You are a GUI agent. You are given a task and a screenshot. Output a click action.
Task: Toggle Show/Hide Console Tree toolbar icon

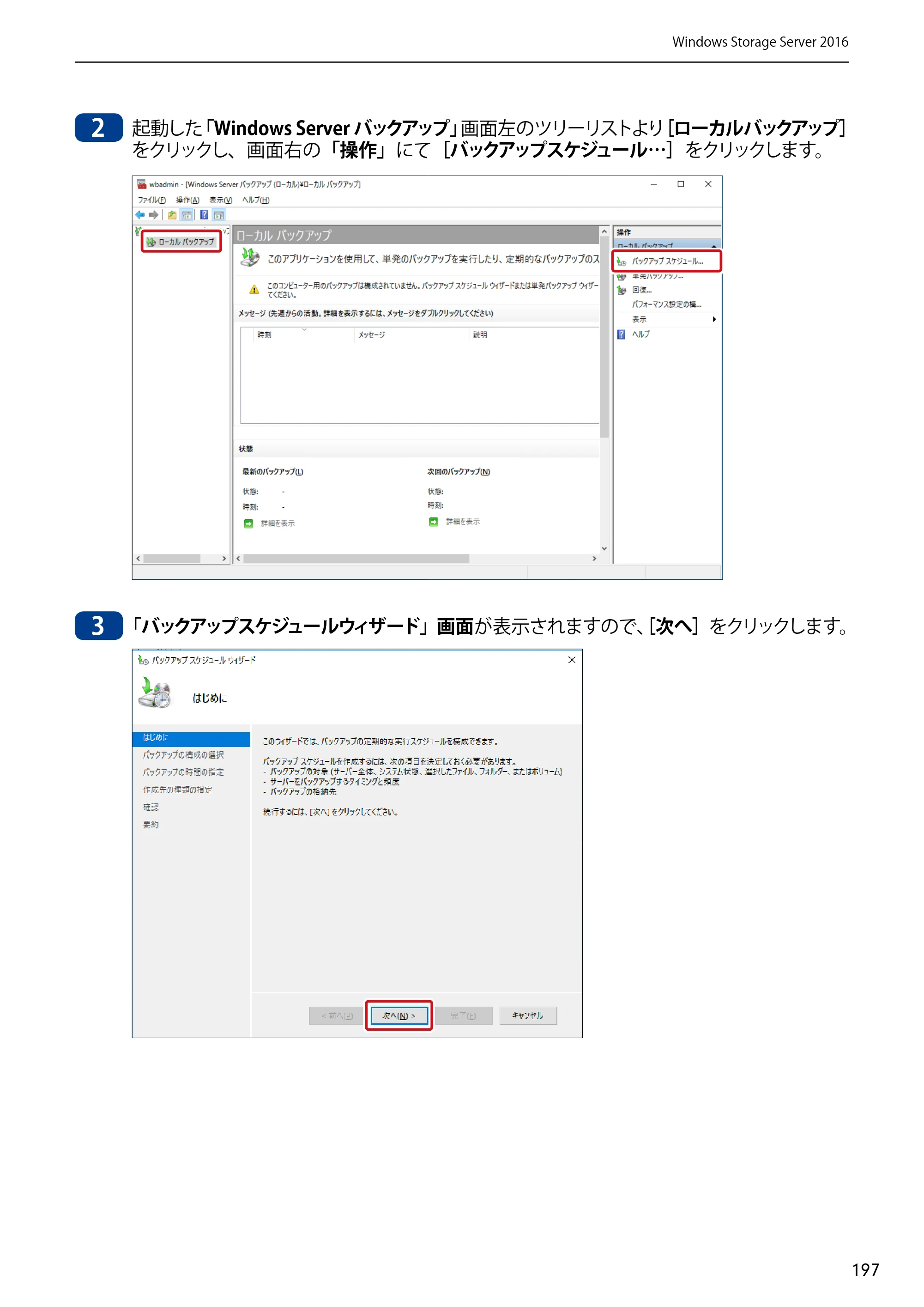[x=186, y=215]
